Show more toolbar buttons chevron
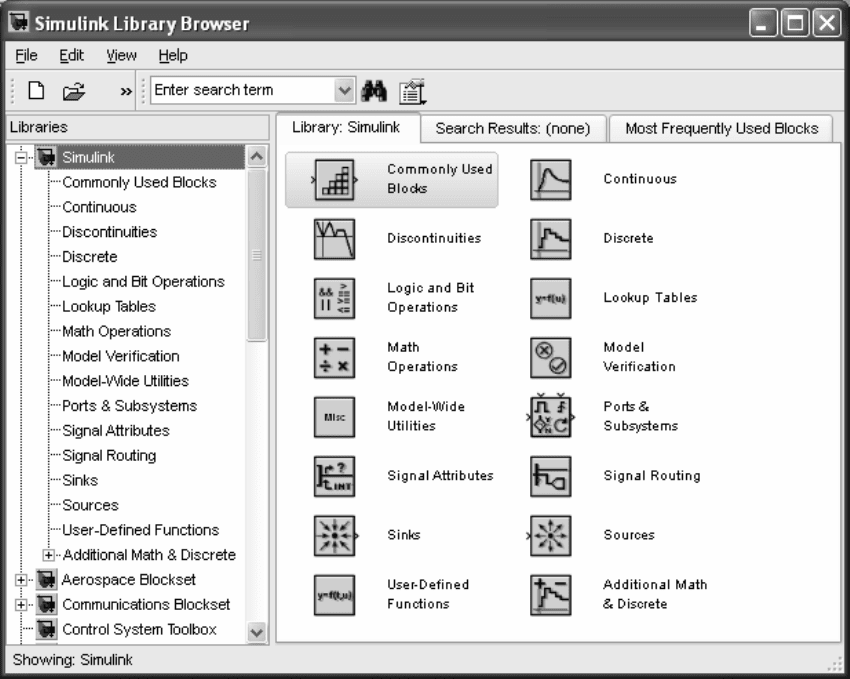The width and height of the screenshot is (850, 679). (x=126, y=92)
